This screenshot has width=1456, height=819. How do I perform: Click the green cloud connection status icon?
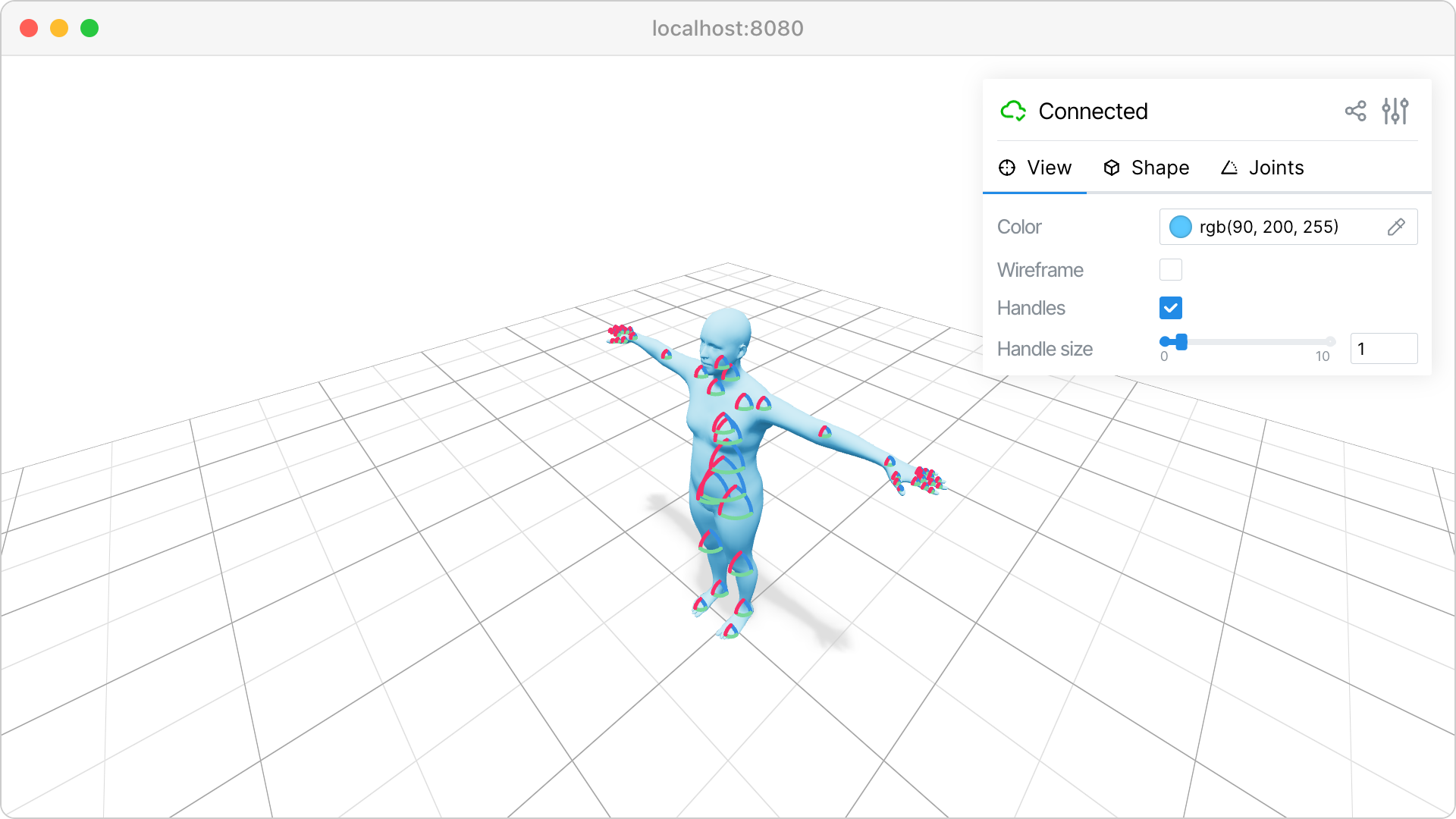click(x=1013, y=111)
